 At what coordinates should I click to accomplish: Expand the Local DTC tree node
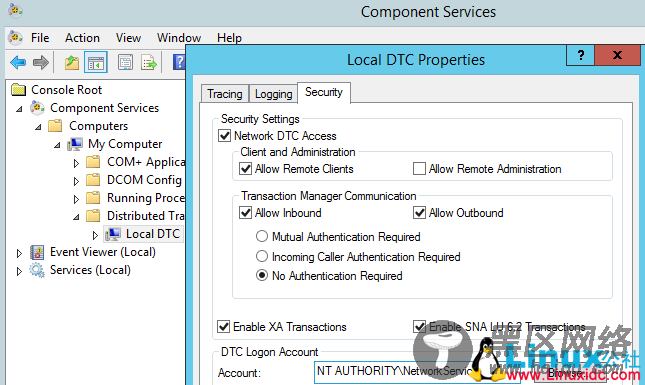coord(95,235)
